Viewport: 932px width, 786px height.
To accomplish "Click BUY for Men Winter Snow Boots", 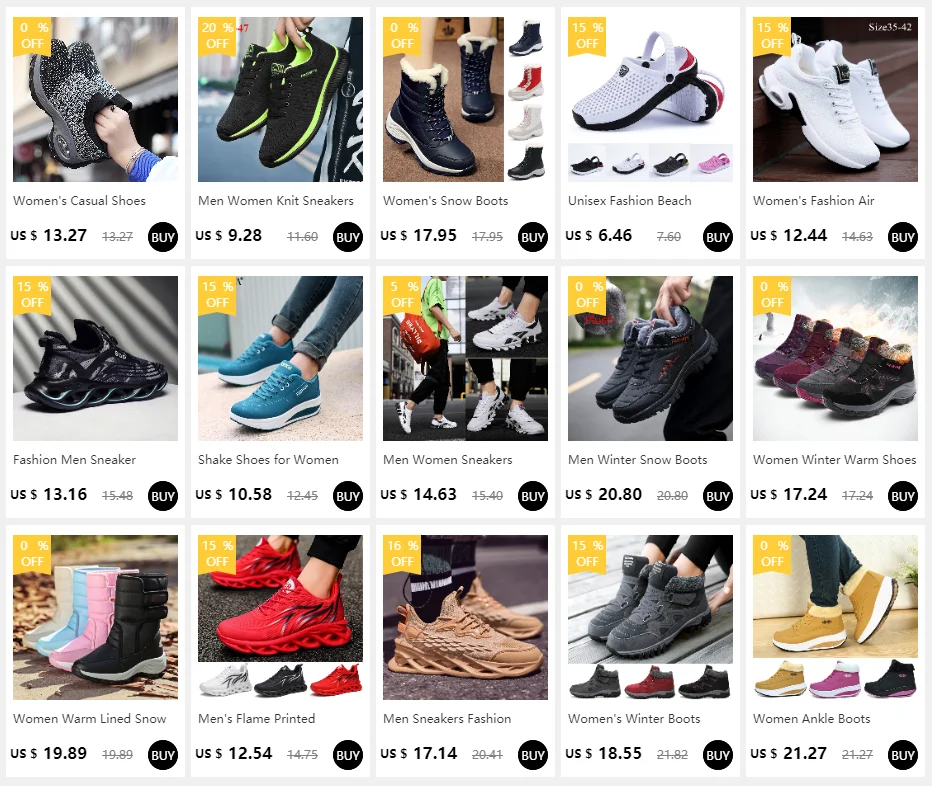I will [717, 496].
